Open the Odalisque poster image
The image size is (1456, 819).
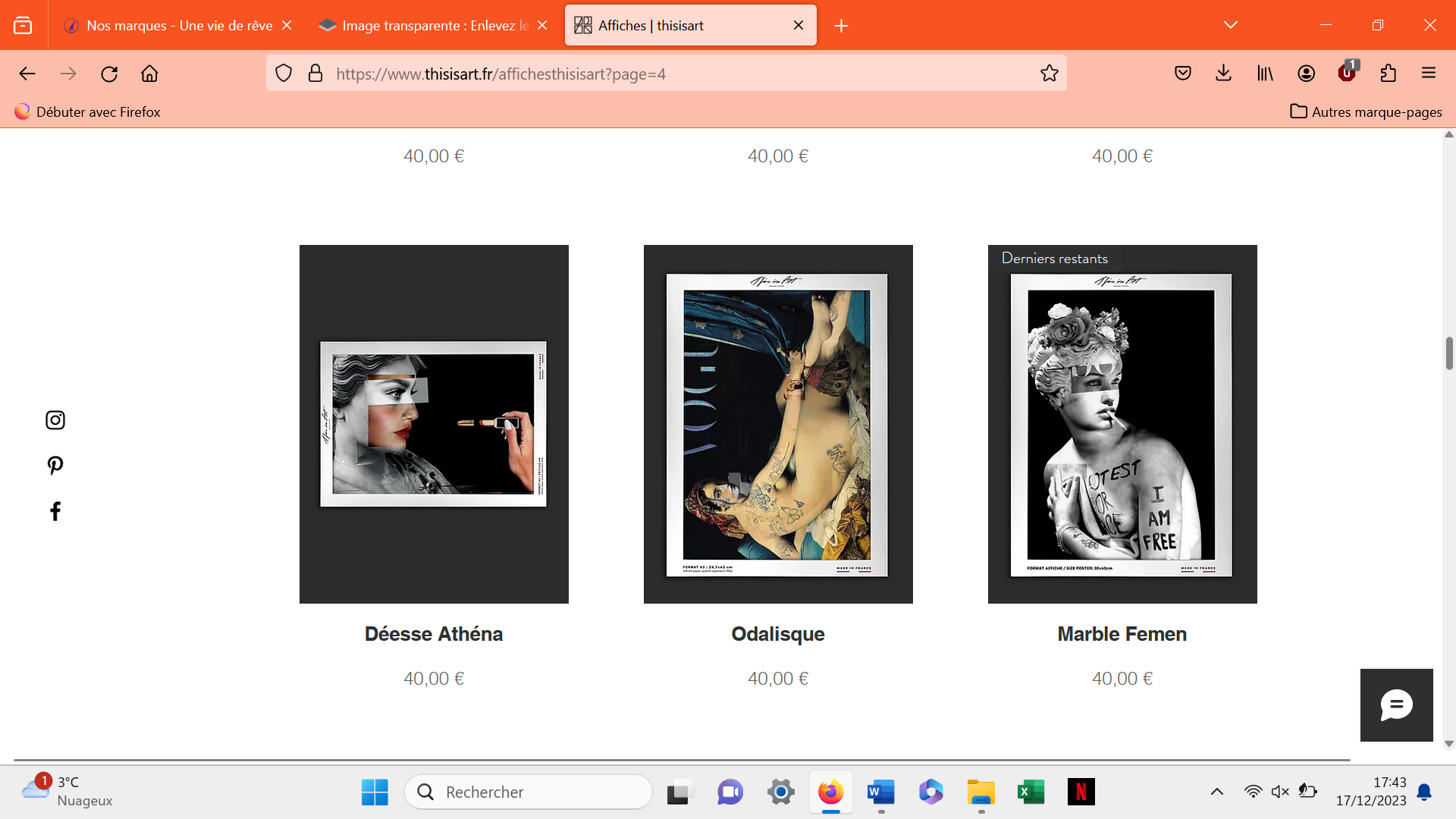point(778,424)
